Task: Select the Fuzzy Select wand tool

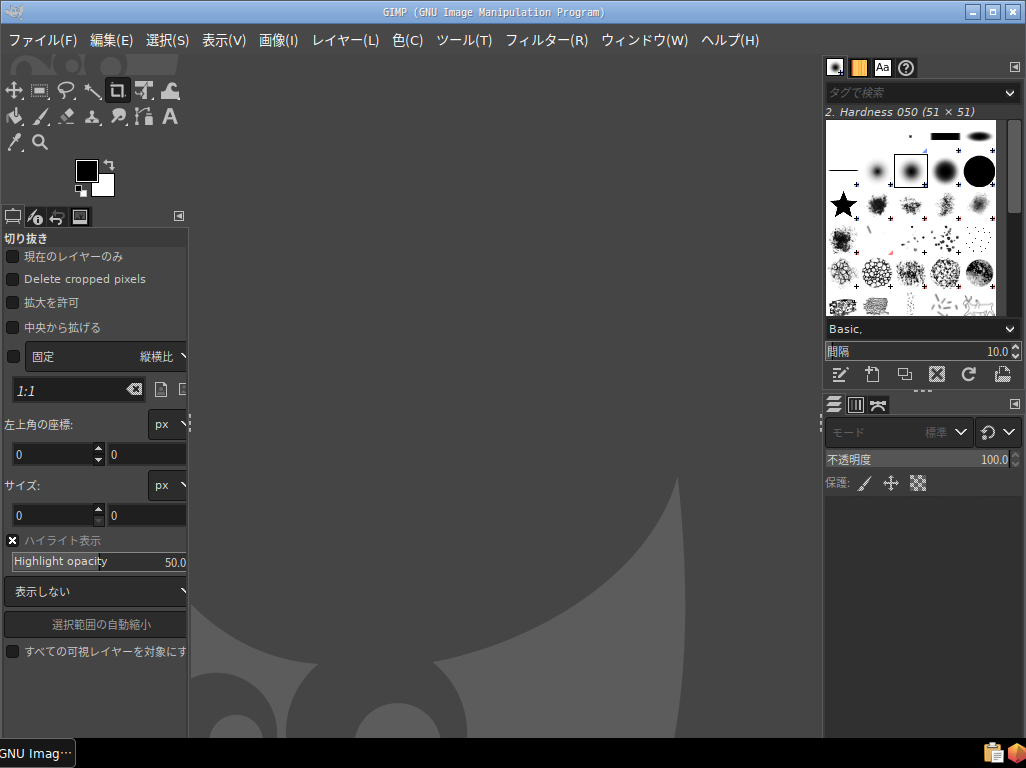Action: [92, 90]
